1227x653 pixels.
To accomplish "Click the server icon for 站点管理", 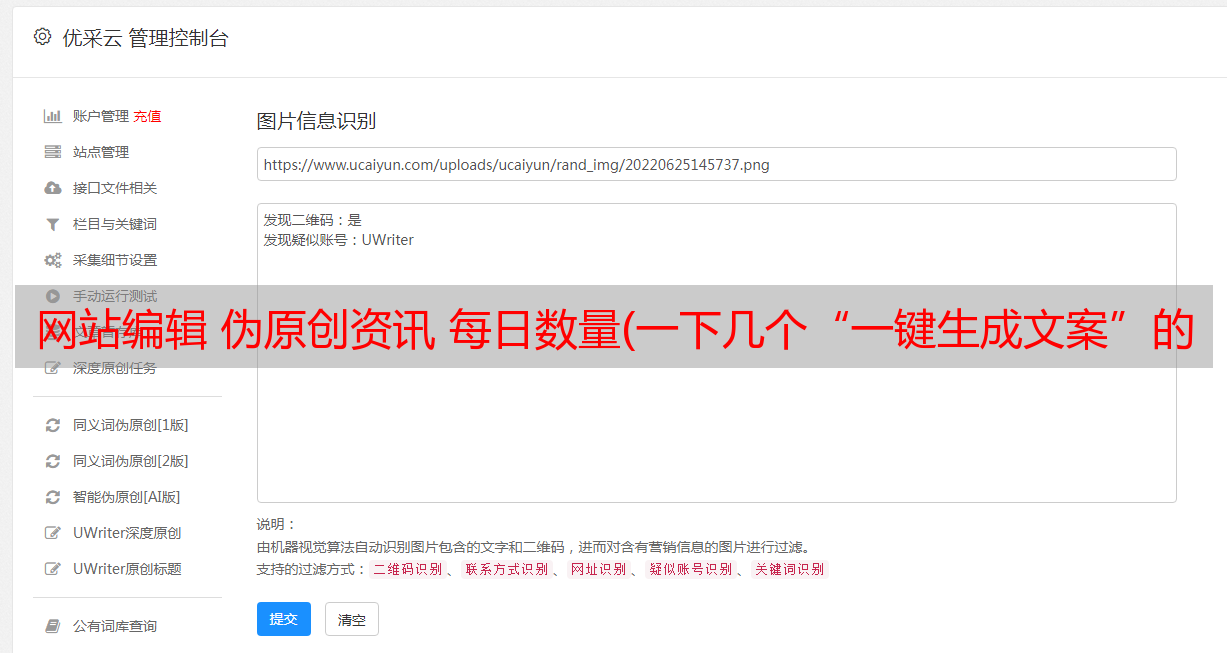I will pos(53,152).
